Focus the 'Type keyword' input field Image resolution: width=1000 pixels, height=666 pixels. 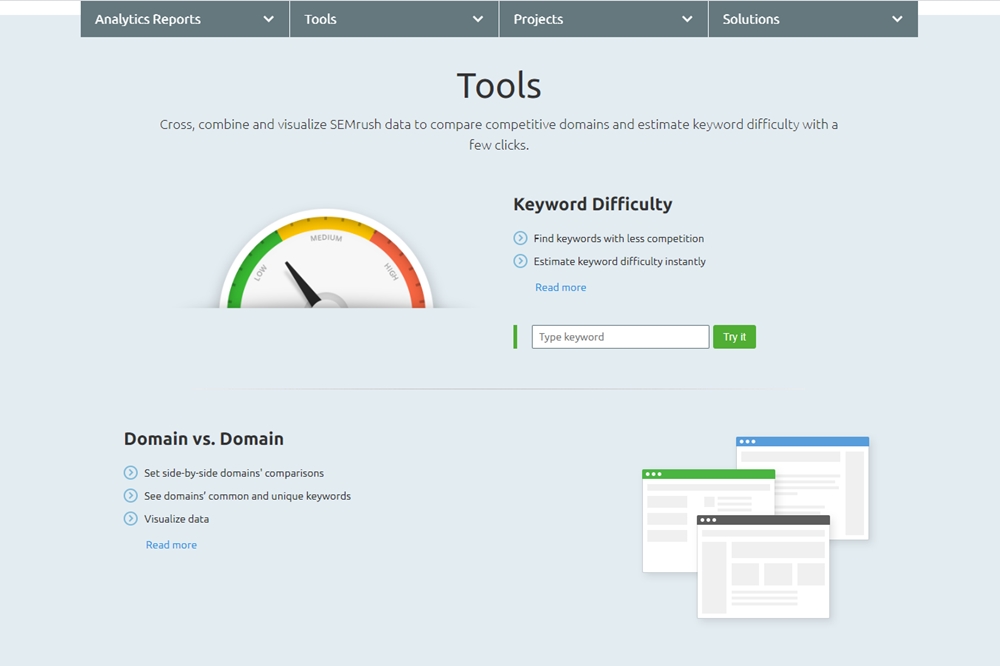click(620, 337)
